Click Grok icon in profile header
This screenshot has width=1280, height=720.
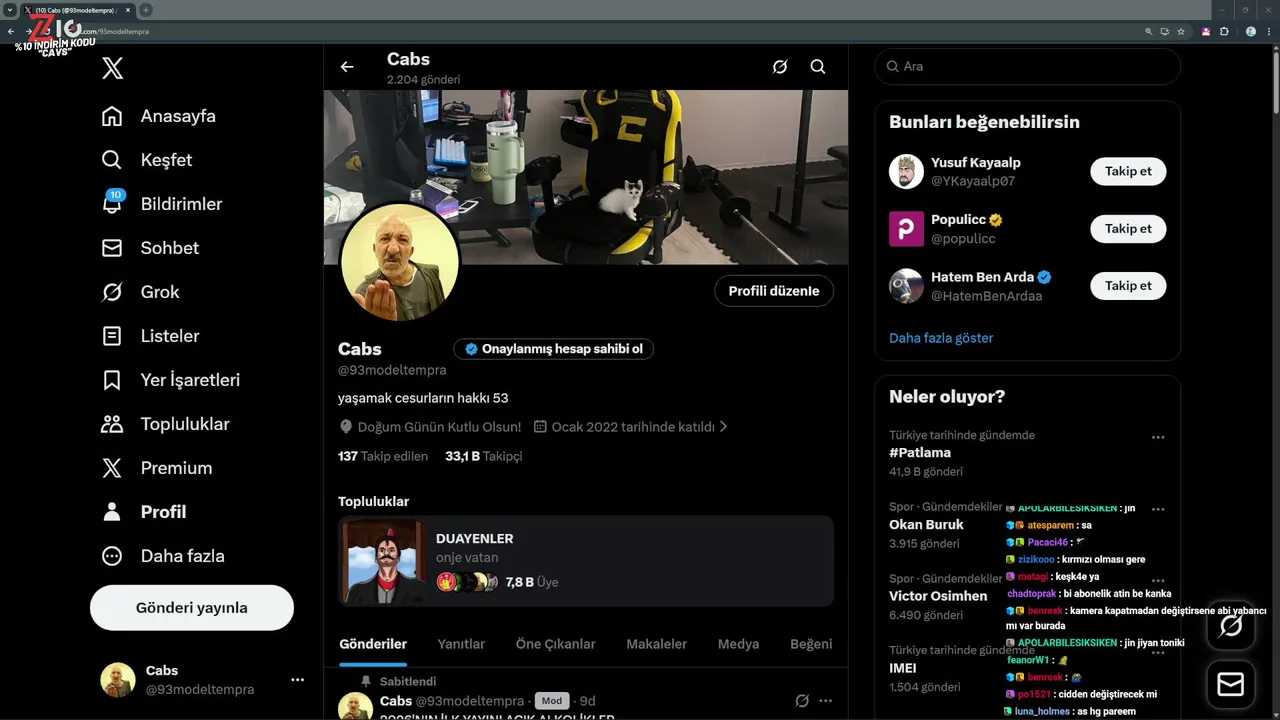tap(780, 67)
